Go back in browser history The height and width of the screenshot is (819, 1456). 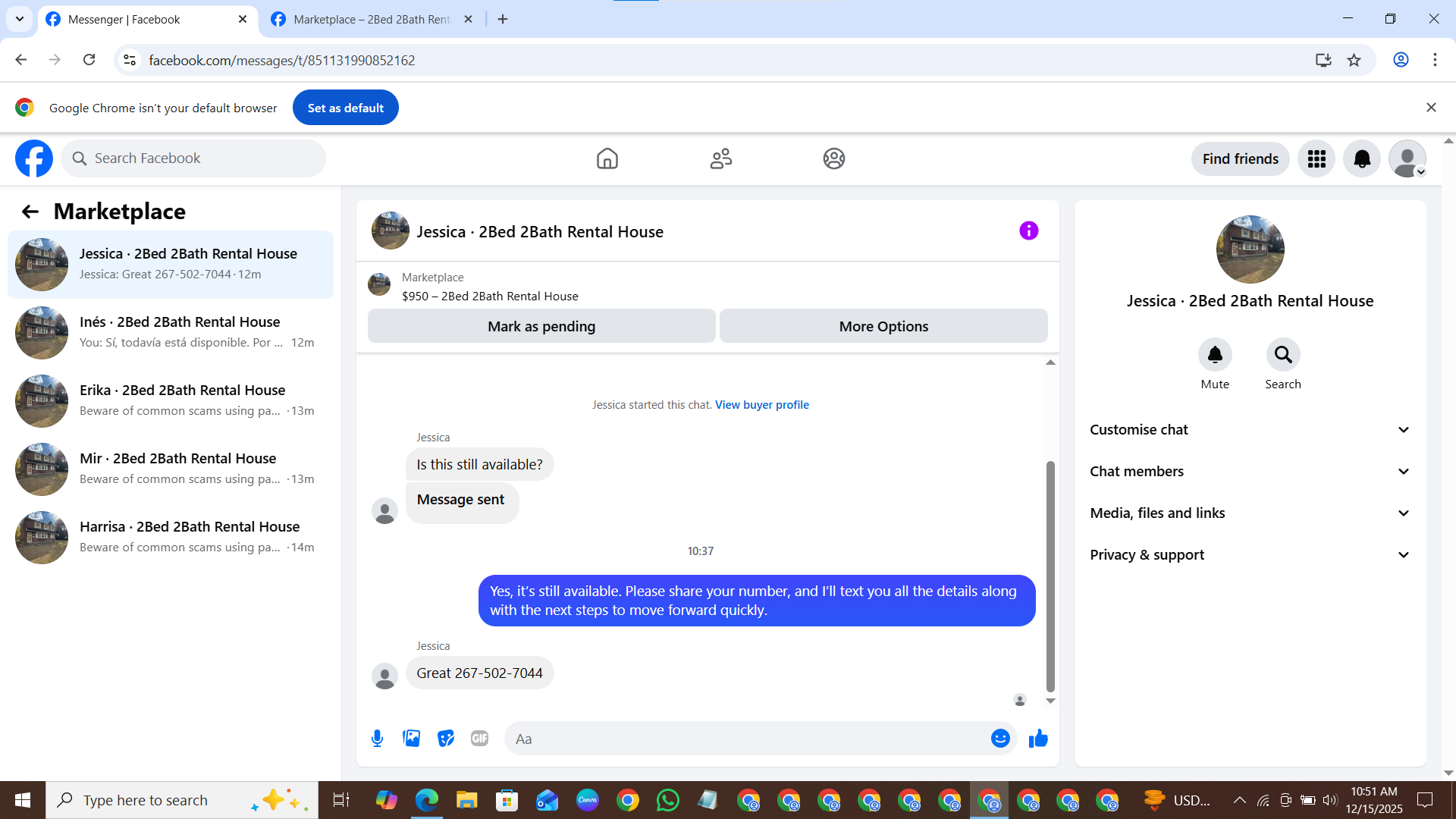pos(21,60)
